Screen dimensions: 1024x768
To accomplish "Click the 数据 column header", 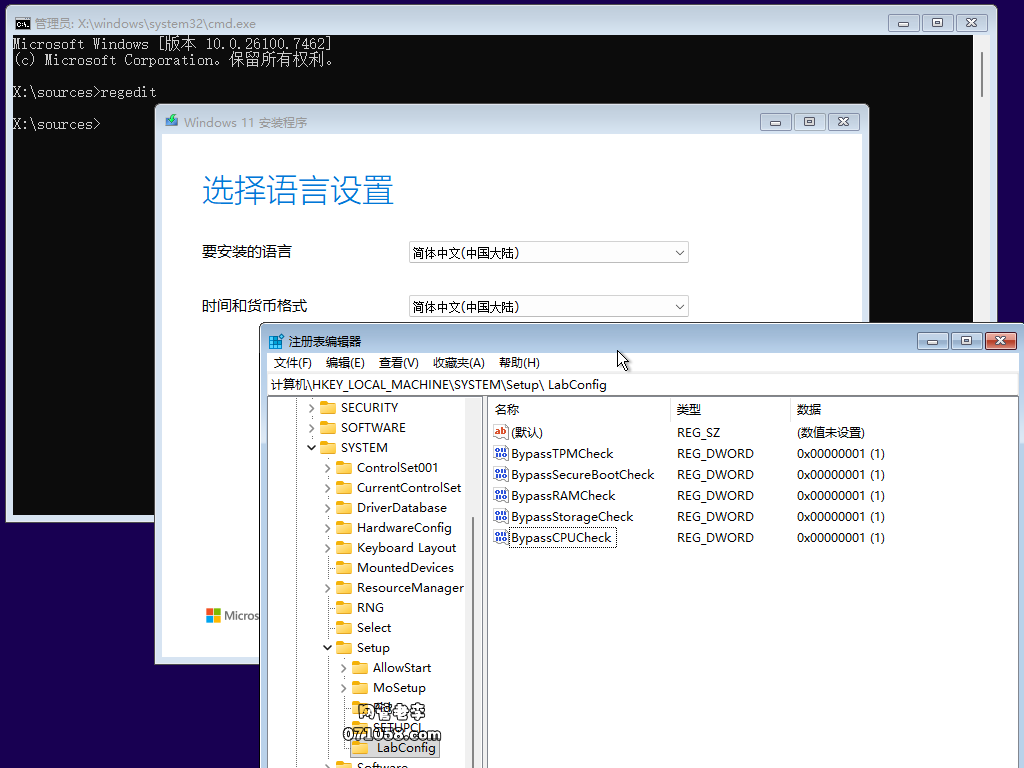I will point(809,410).
